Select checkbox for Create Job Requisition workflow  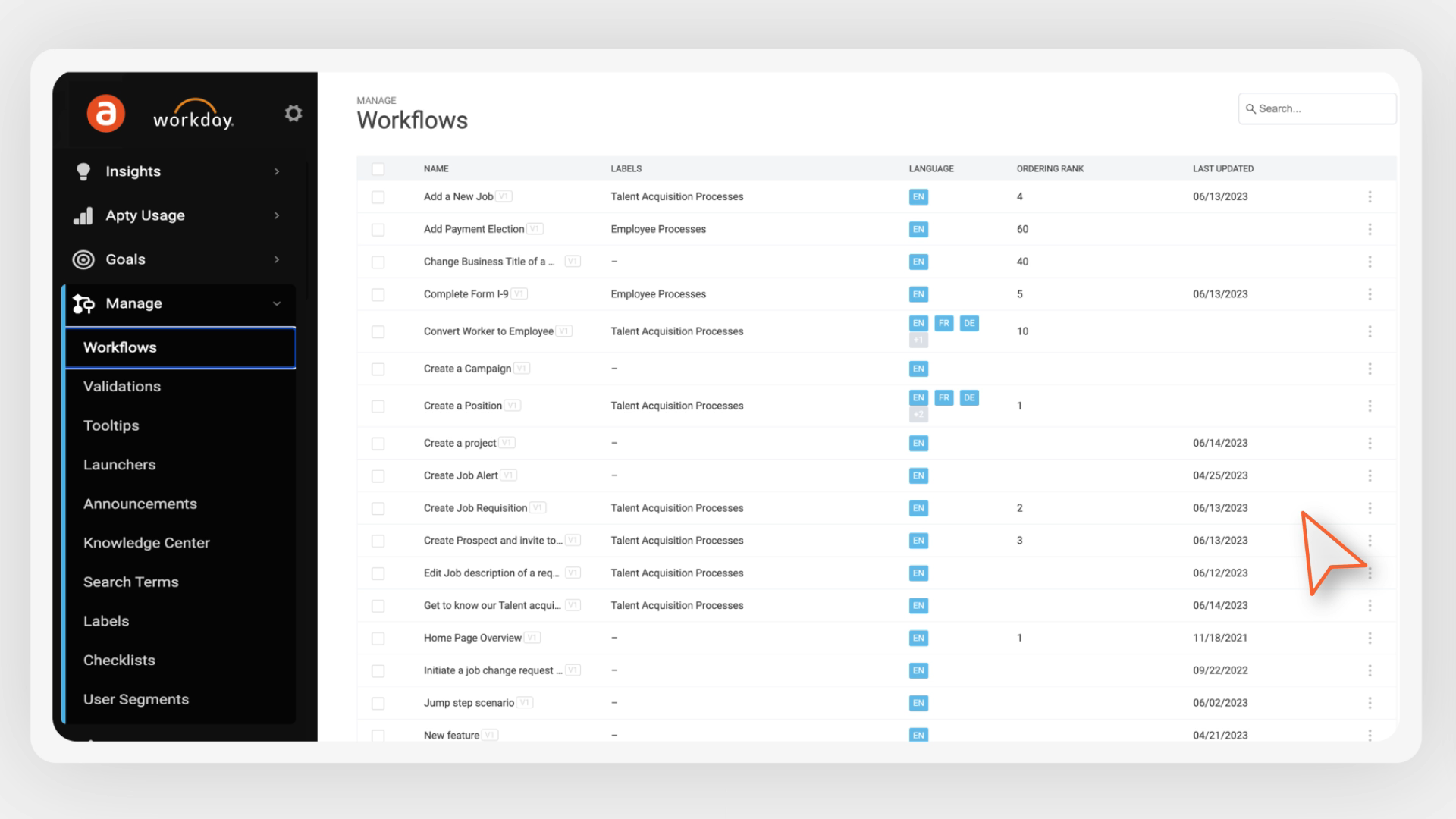(378, 509)
